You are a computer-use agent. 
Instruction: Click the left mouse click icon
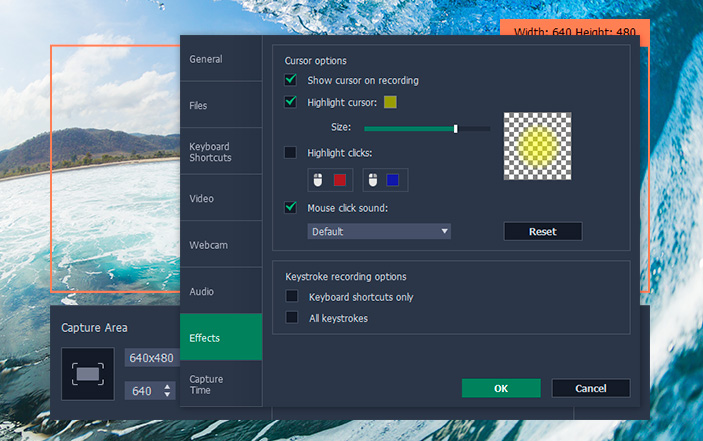point(319,181)
